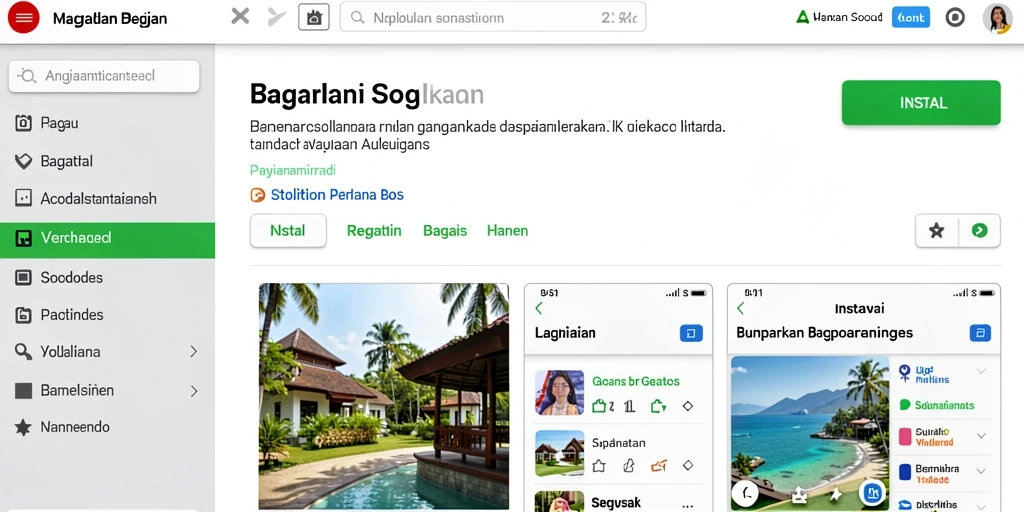The width and height of the screenshot is (1024, 512).
Task: Click the green arrow button beside the star
Action: point(979,230)
